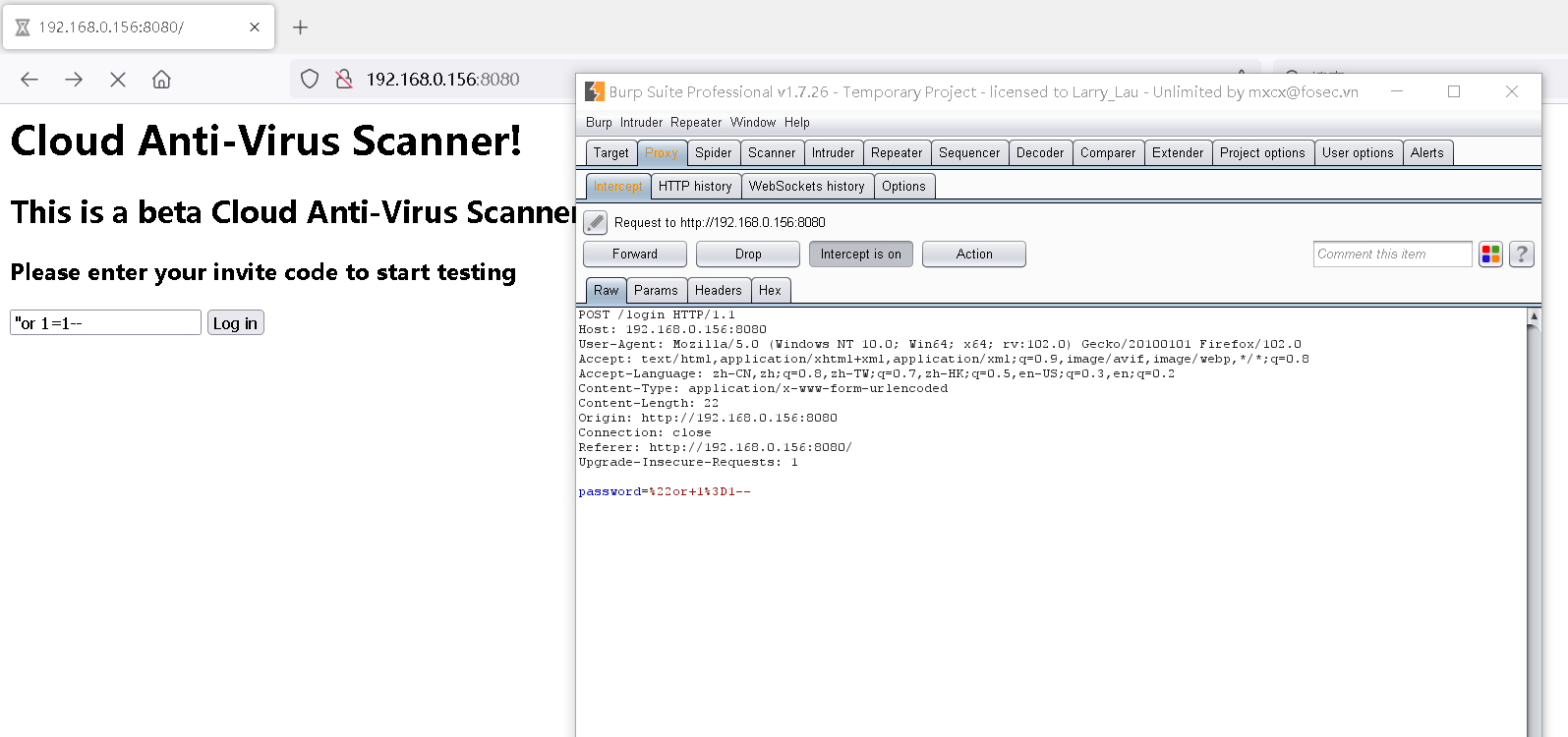Open the Help menu
The image size is (1568, 737).
(x=797, y=123)
